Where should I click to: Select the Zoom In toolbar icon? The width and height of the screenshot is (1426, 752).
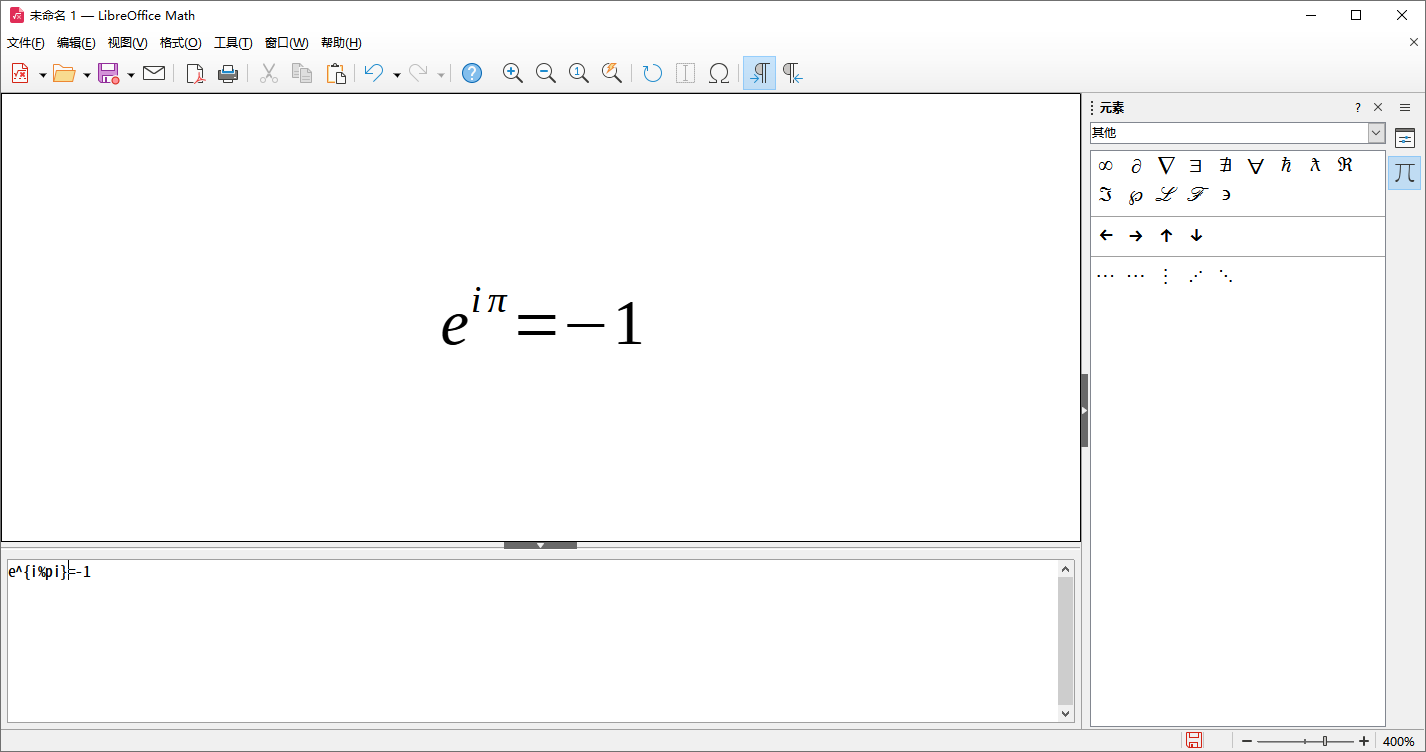coord(512,72)
